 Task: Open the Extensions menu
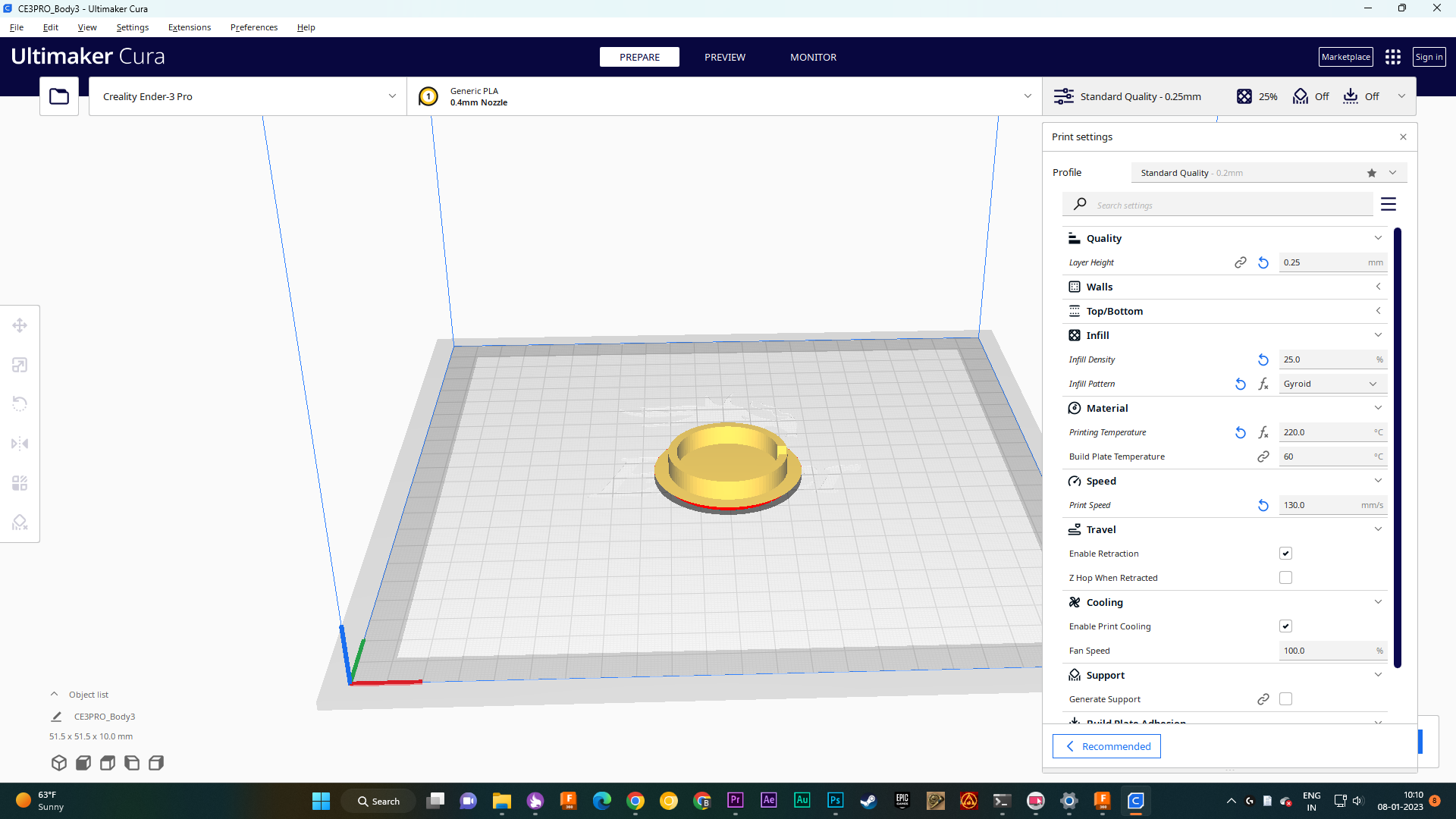[x=190, y=27]
